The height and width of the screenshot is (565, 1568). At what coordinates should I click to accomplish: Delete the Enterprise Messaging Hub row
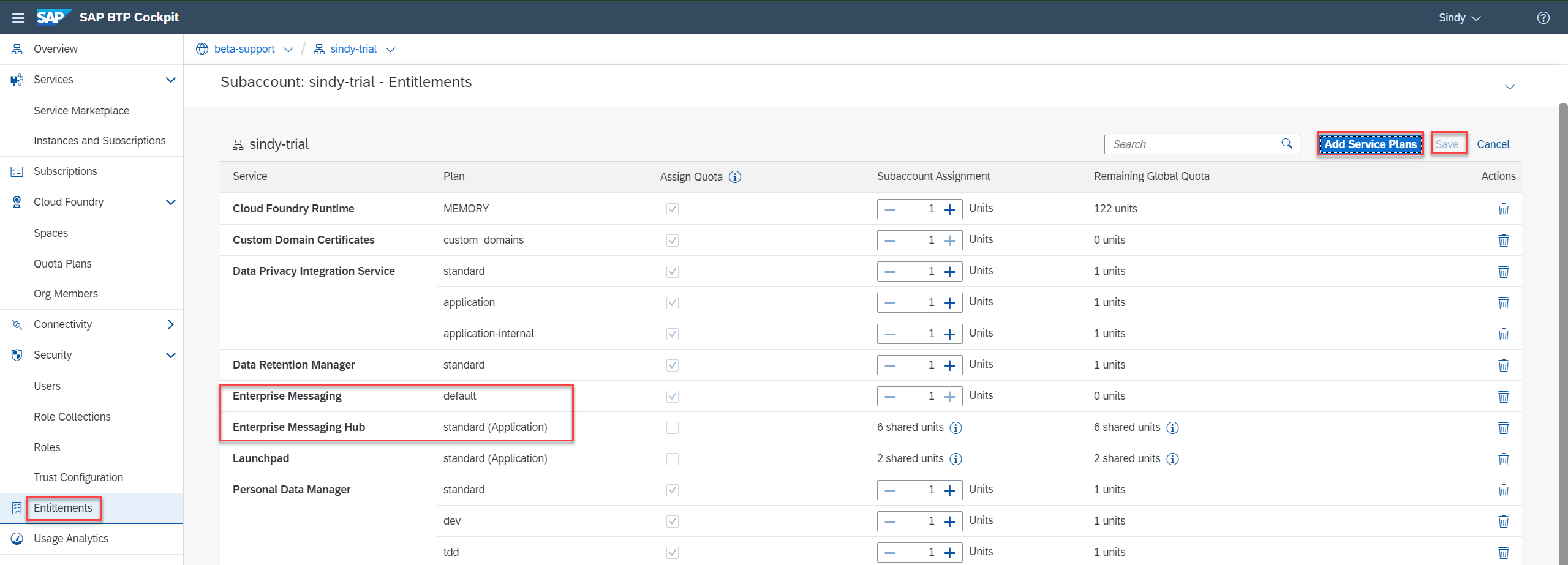pyautogui.click(x=1503, y=428)
